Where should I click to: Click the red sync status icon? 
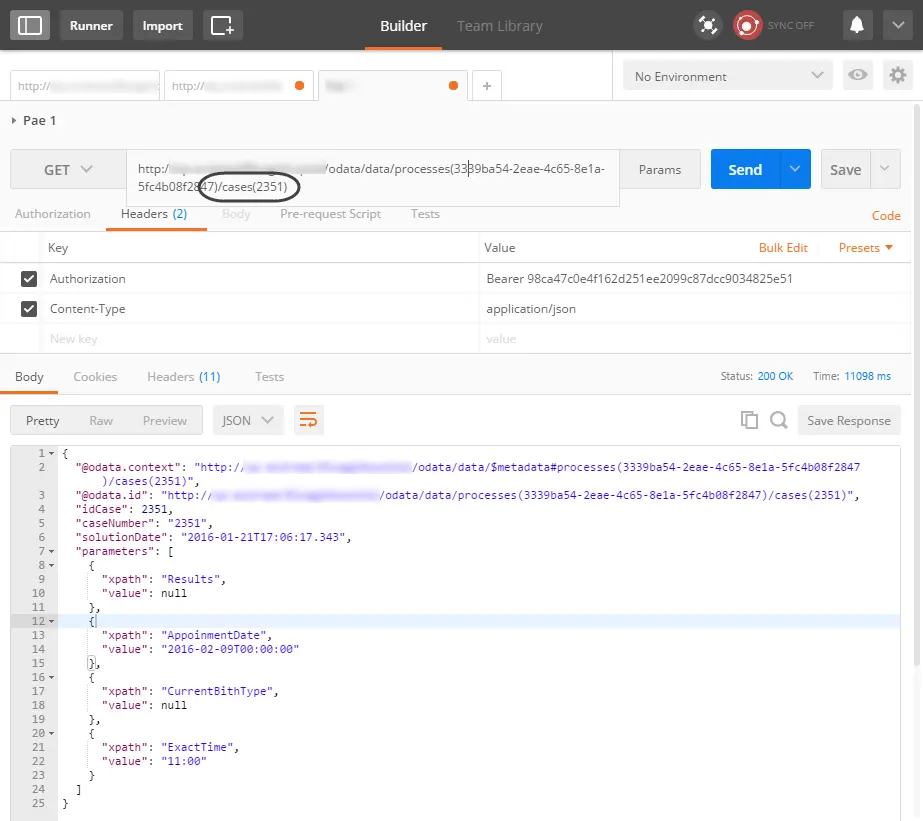click(x=747, y=25)
